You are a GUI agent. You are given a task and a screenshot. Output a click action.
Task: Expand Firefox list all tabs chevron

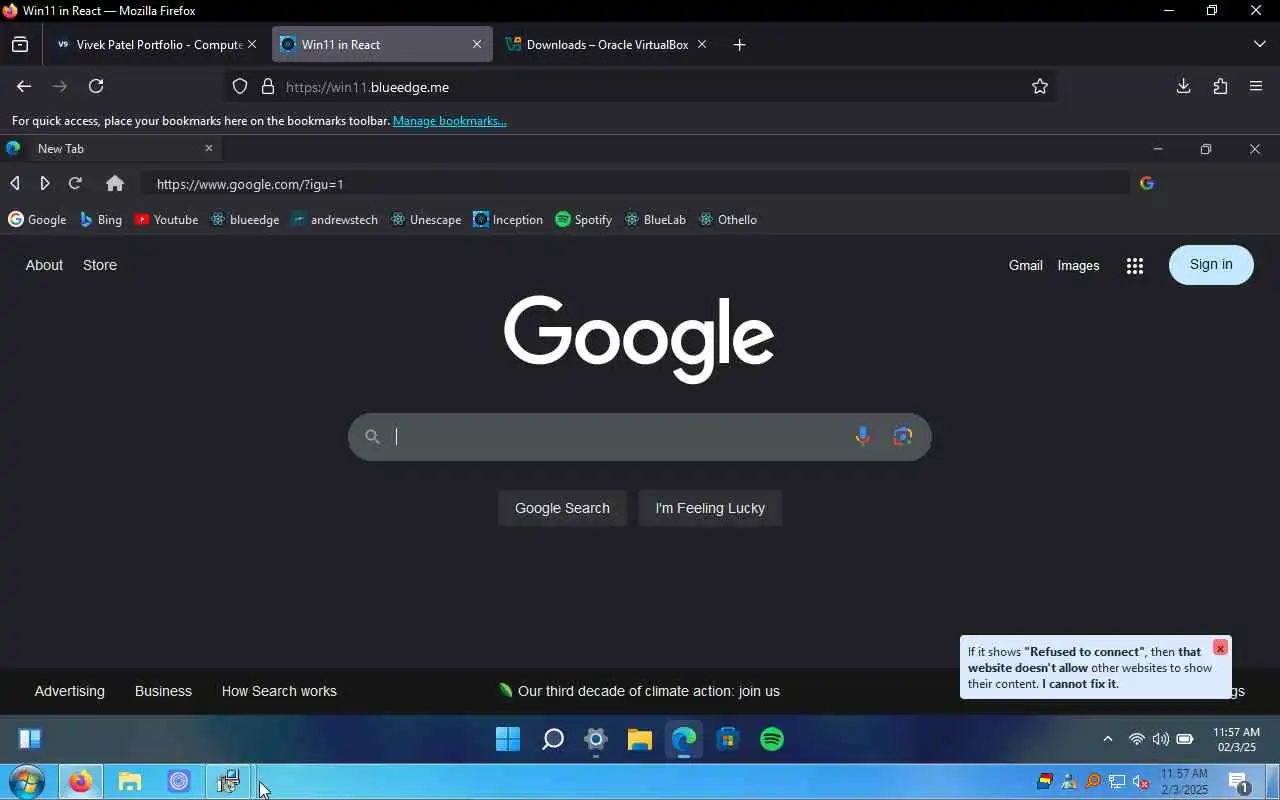pyautogui.click(x=1259, y=44)
